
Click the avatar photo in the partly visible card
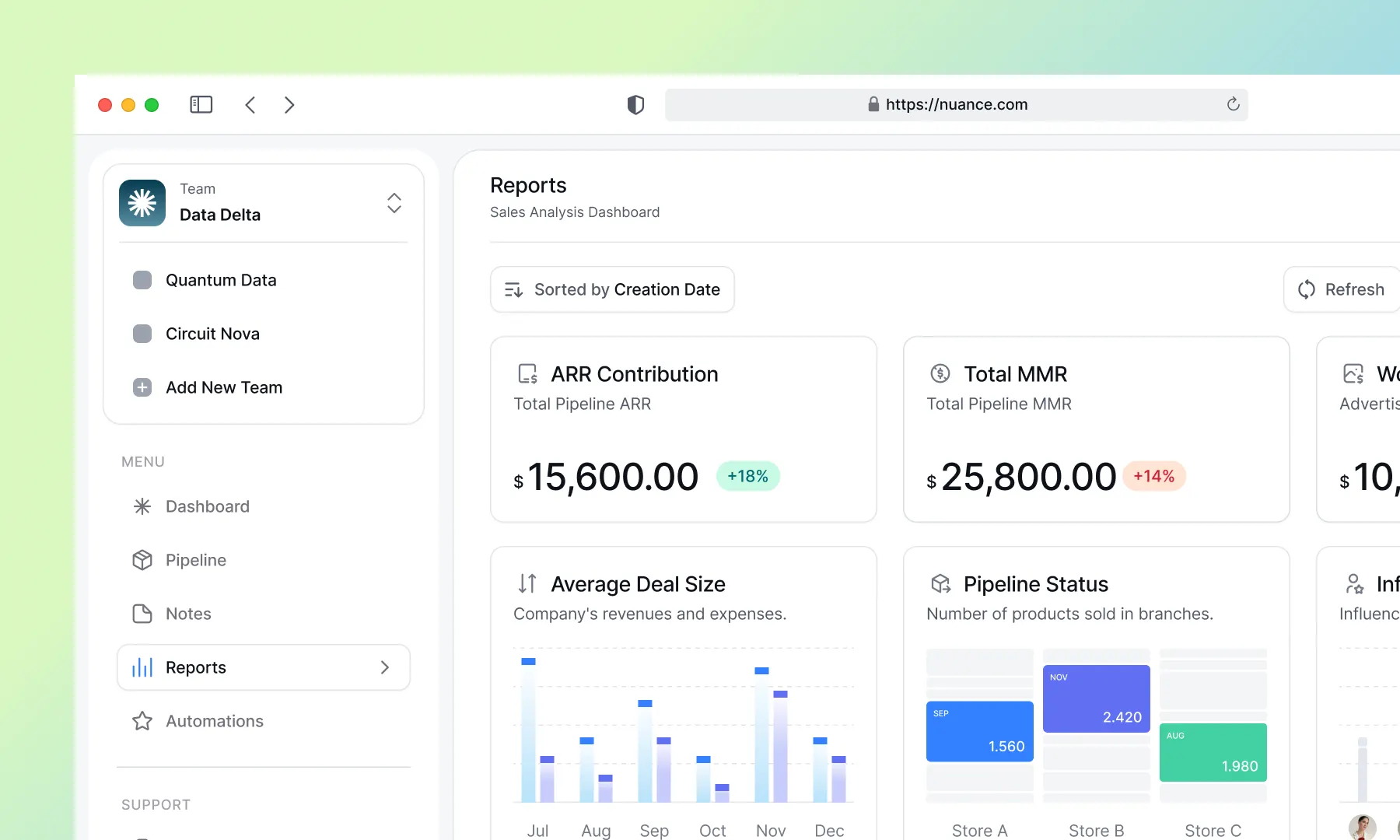[1363, 827]
